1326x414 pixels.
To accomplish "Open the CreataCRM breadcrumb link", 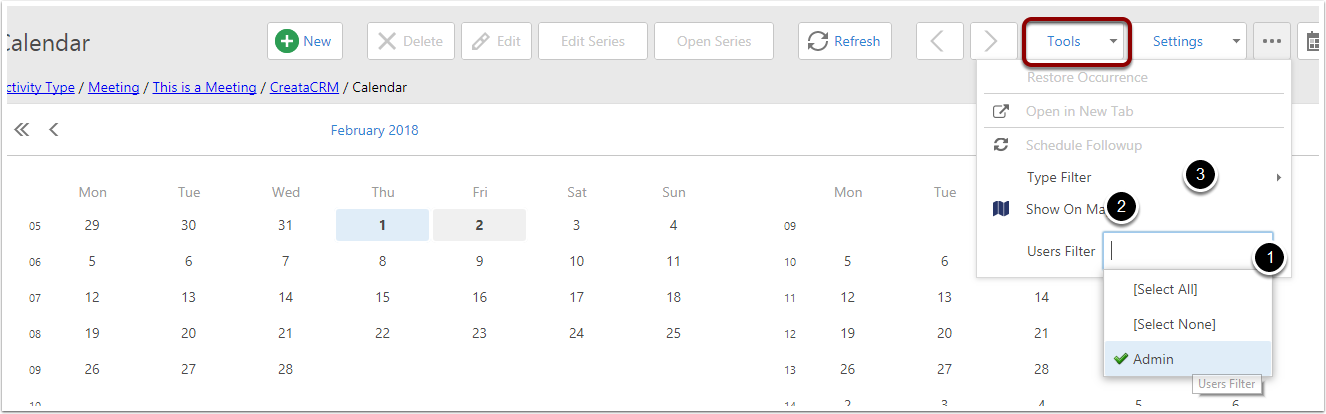I will tap(304, 87).
